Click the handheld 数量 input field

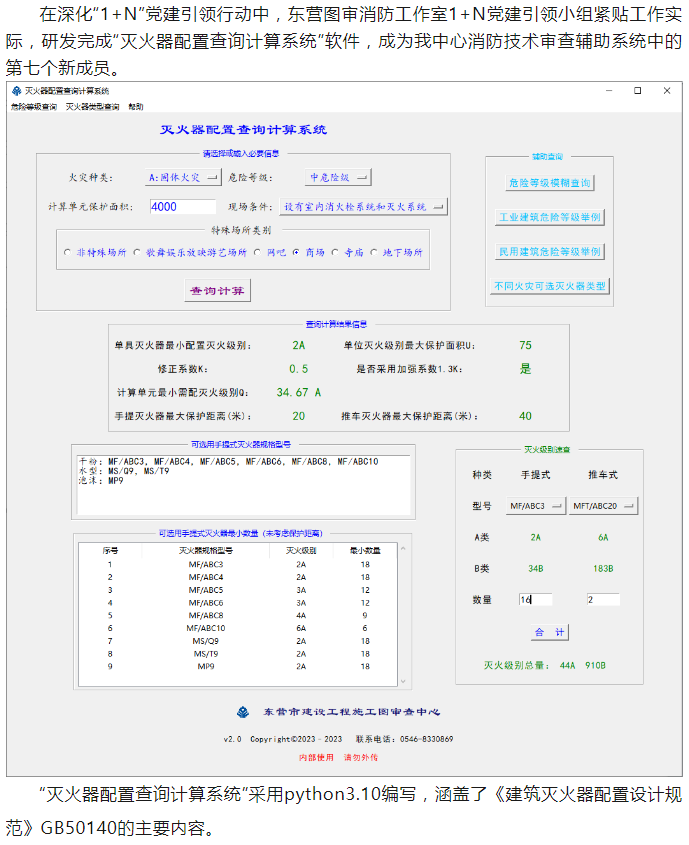point(535,599)
